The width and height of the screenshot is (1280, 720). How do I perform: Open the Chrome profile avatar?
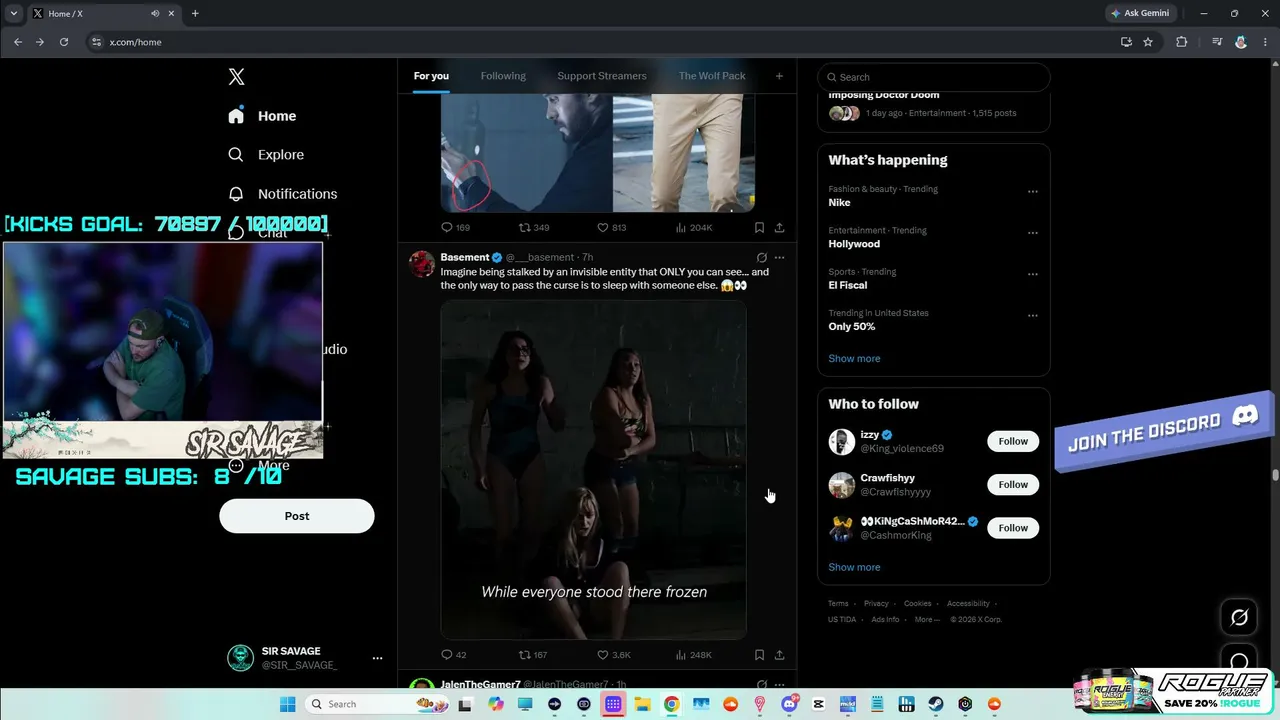1241,42
